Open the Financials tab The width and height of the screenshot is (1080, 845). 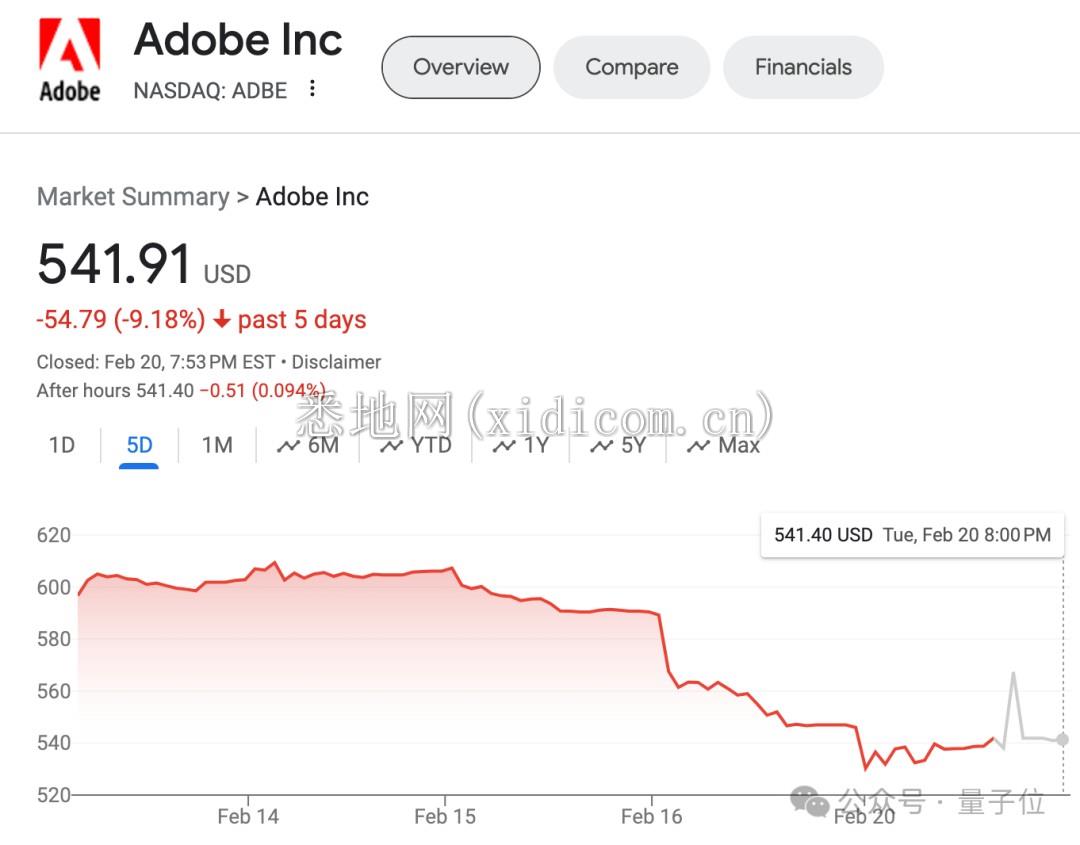(x=803, y=67)
